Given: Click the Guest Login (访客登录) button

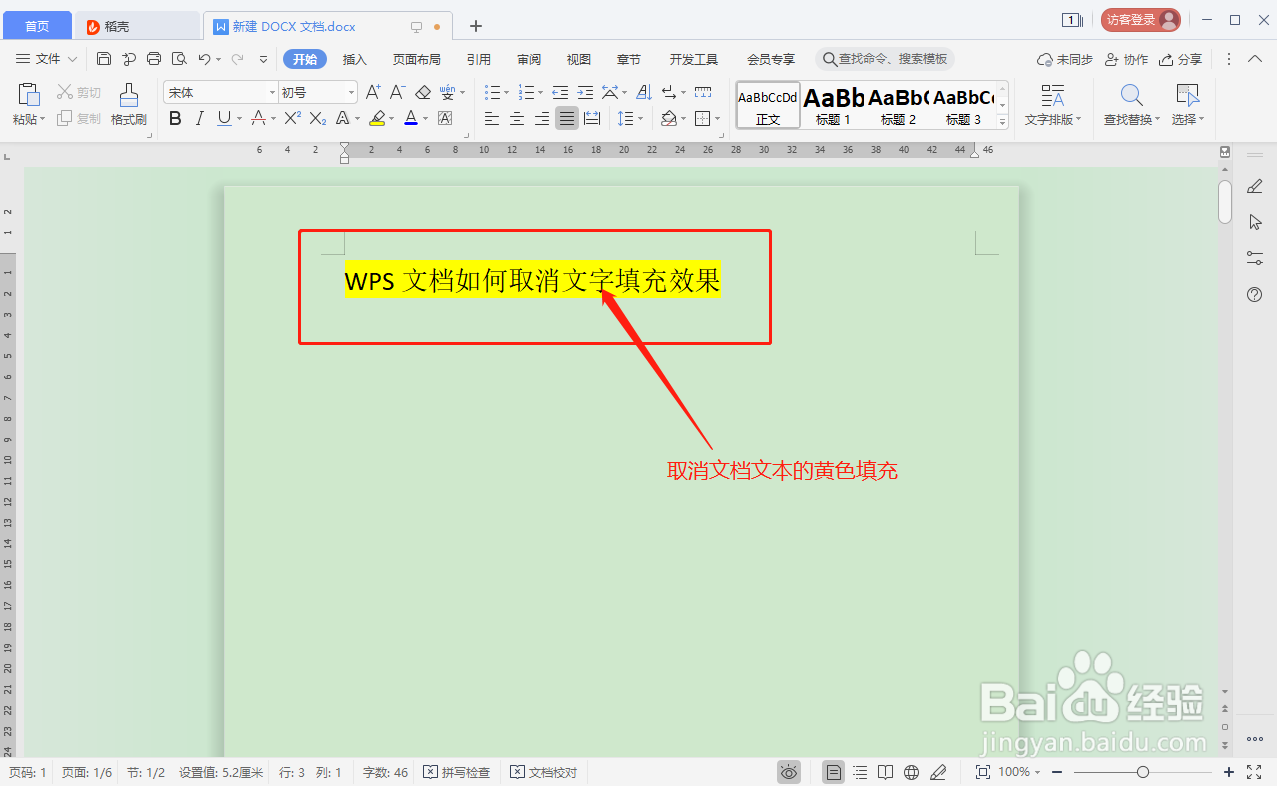Looking at the screenshot, I should click(1141, 20).
